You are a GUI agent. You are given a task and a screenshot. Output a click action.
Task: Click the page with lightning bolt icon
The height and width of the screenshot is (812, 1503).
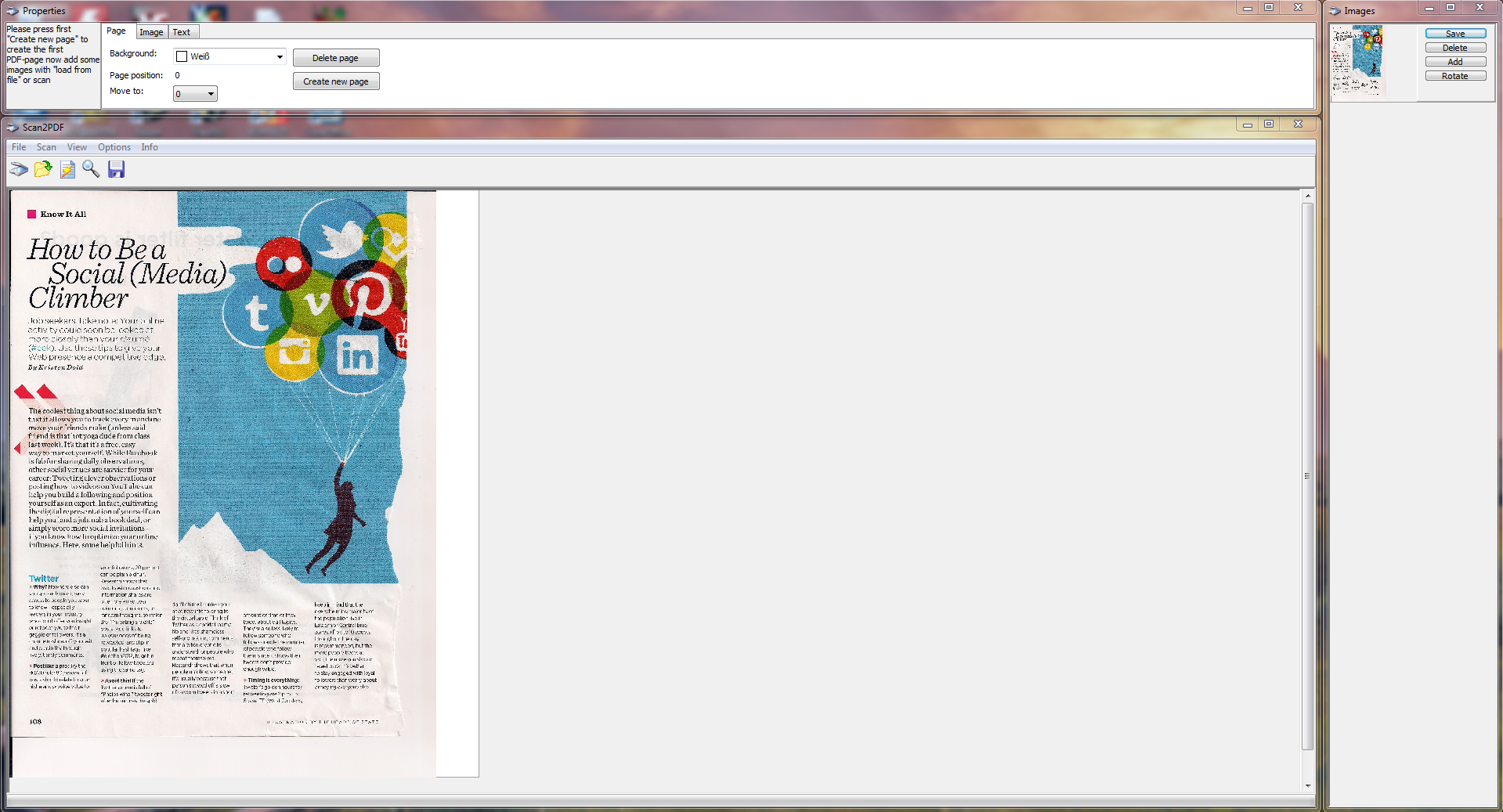tap(67, 169)
